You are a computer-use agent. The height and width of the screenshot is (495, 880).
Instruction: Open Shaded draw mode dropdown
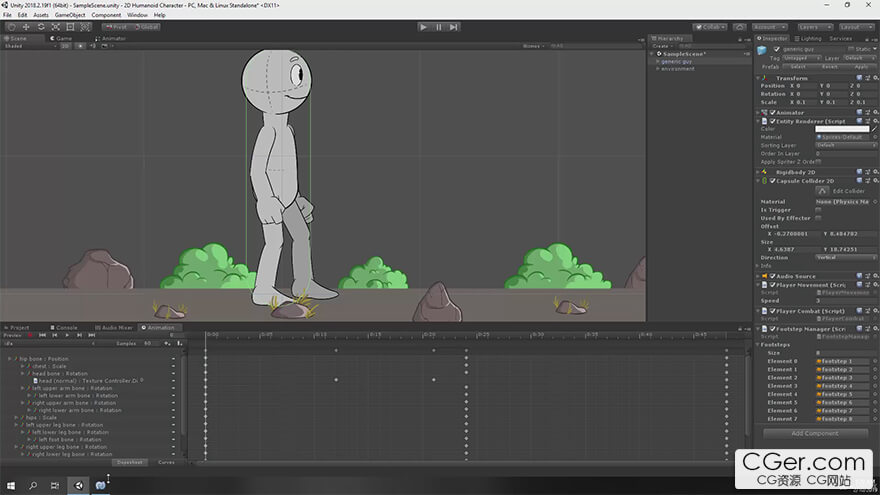coord(30,46)
